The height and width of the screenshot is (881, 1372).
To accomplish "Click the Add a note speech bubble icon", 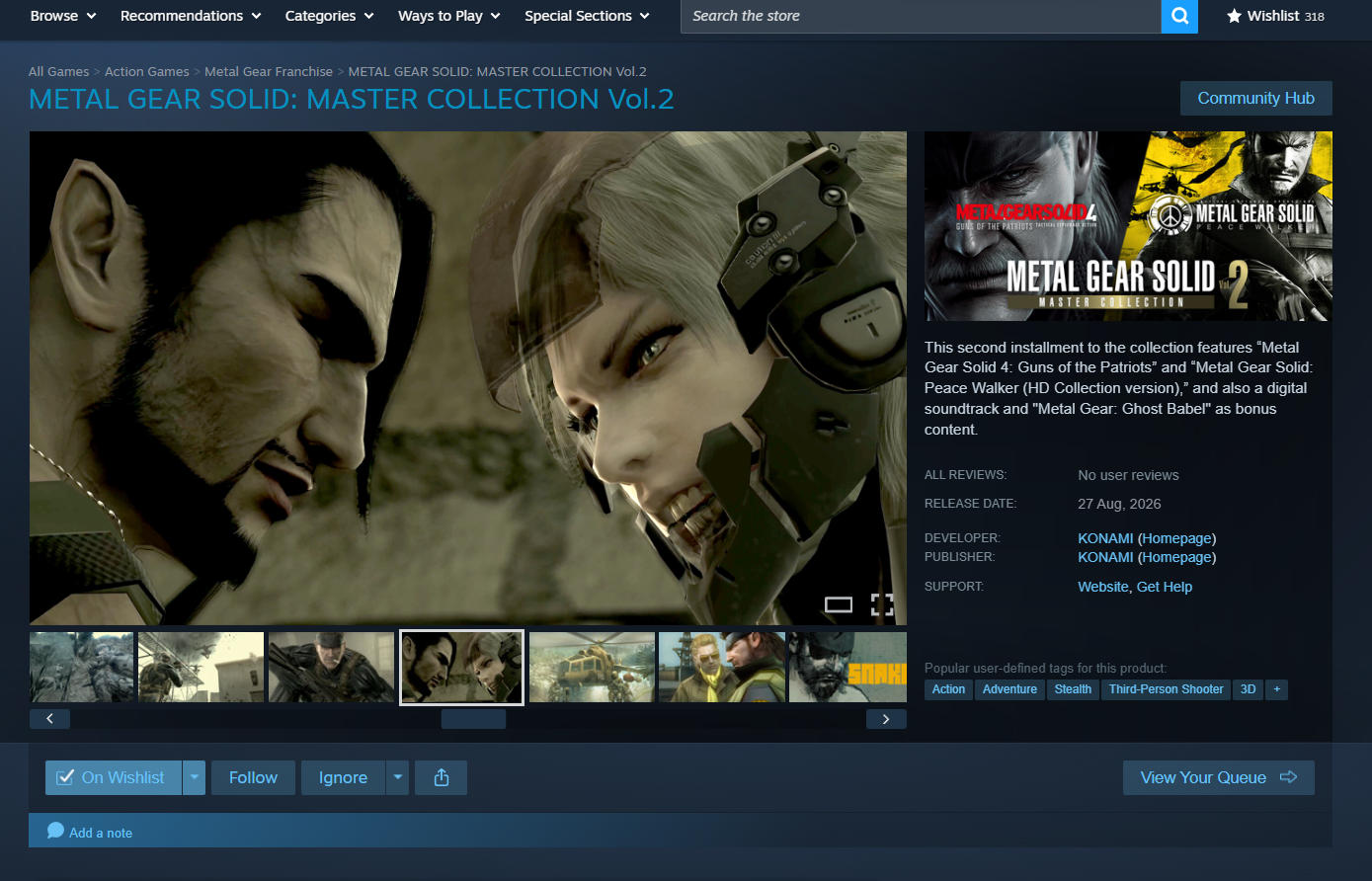I will (x=56, y=831).
